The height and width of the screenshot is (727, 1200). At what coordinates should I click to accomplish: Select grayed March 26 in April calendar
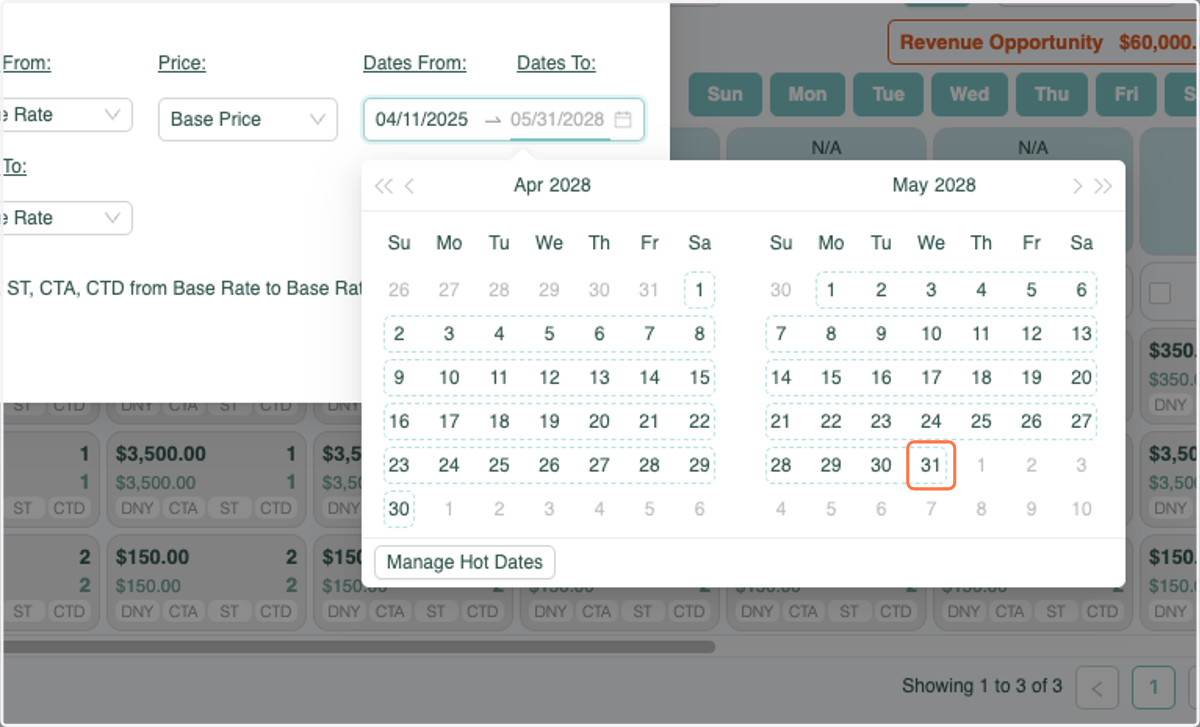tap(399, 291)
